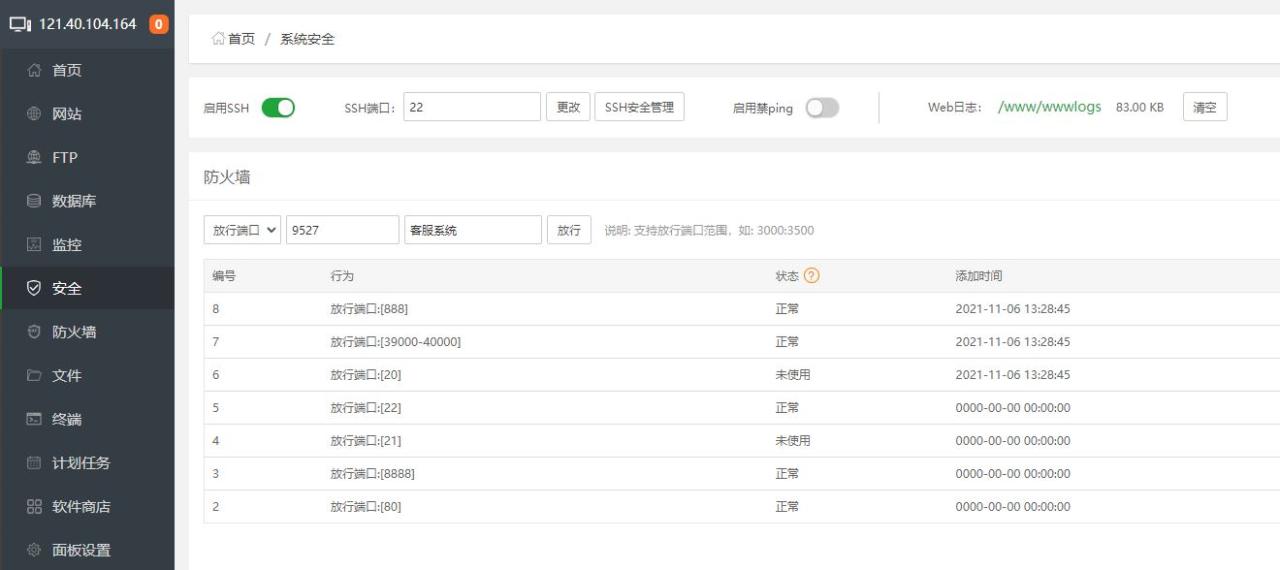1280x570 pixels.
Task: Enable the 启用禁ping switch
Action: 822,108
